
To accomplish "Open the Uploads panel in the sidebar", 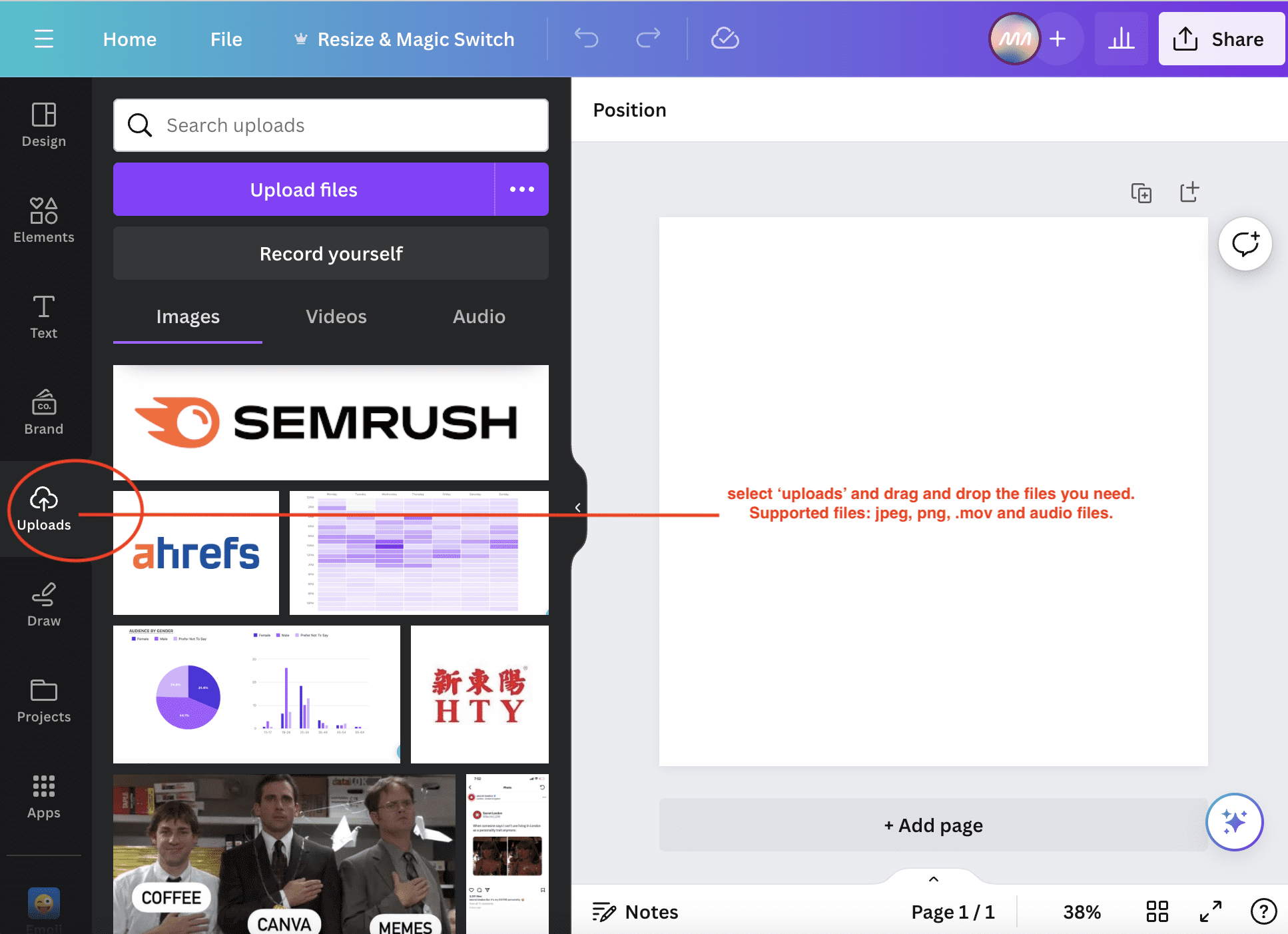I will click(x=43, y=510).
